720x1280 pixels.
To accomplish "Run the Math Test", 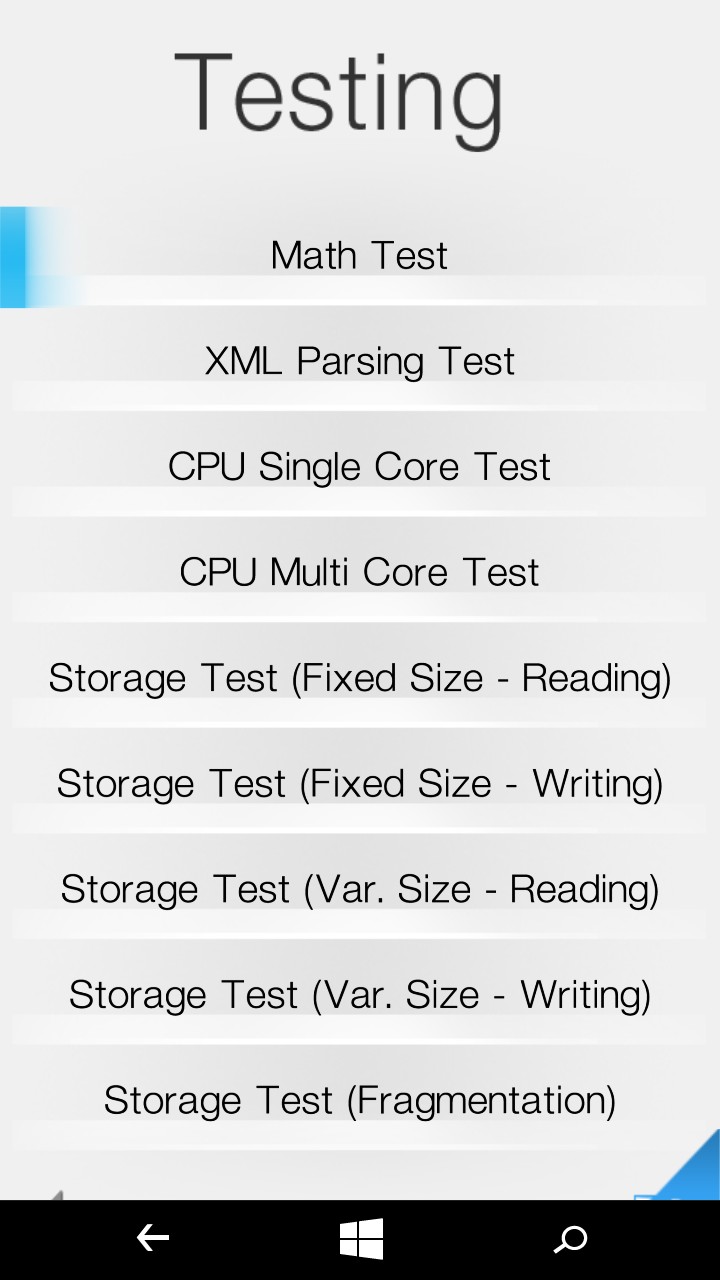I will point(359,255).
